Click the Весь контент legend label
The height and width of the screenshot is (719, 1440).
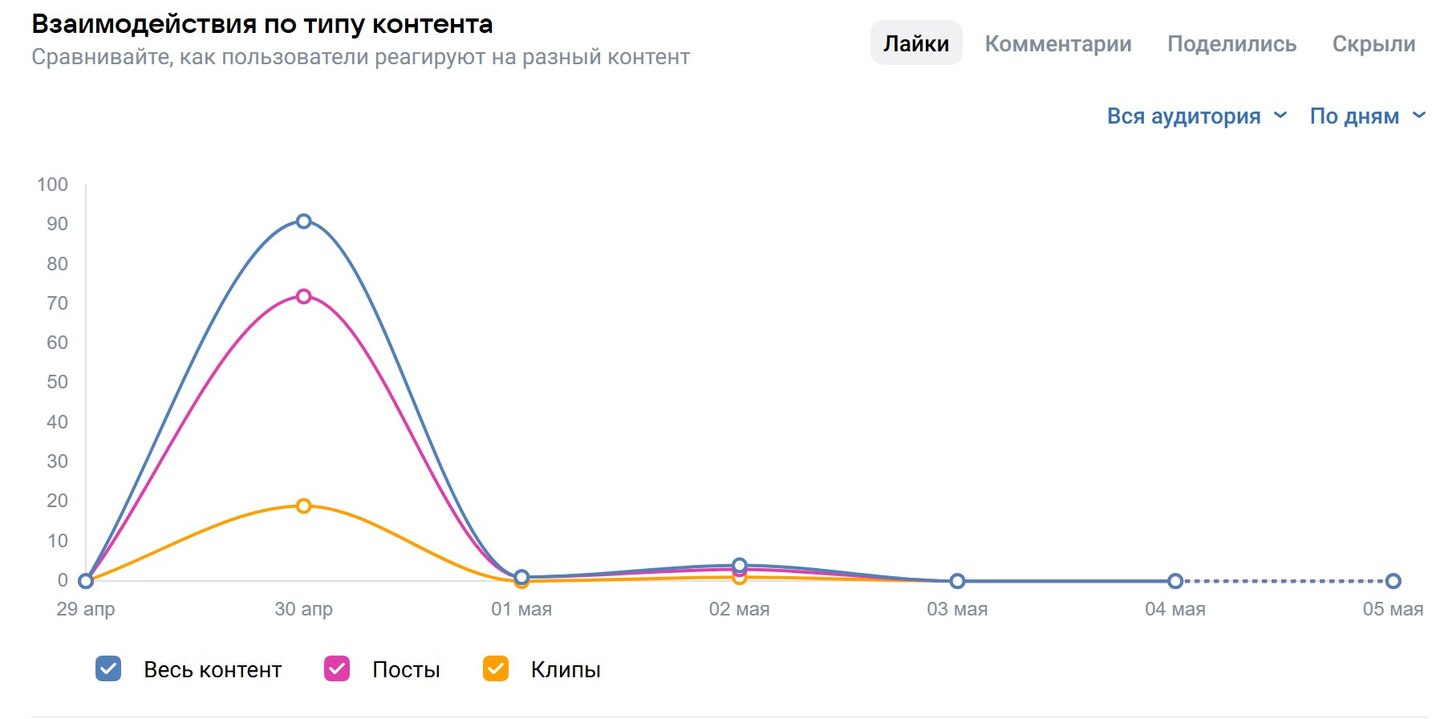pos(213,670)
